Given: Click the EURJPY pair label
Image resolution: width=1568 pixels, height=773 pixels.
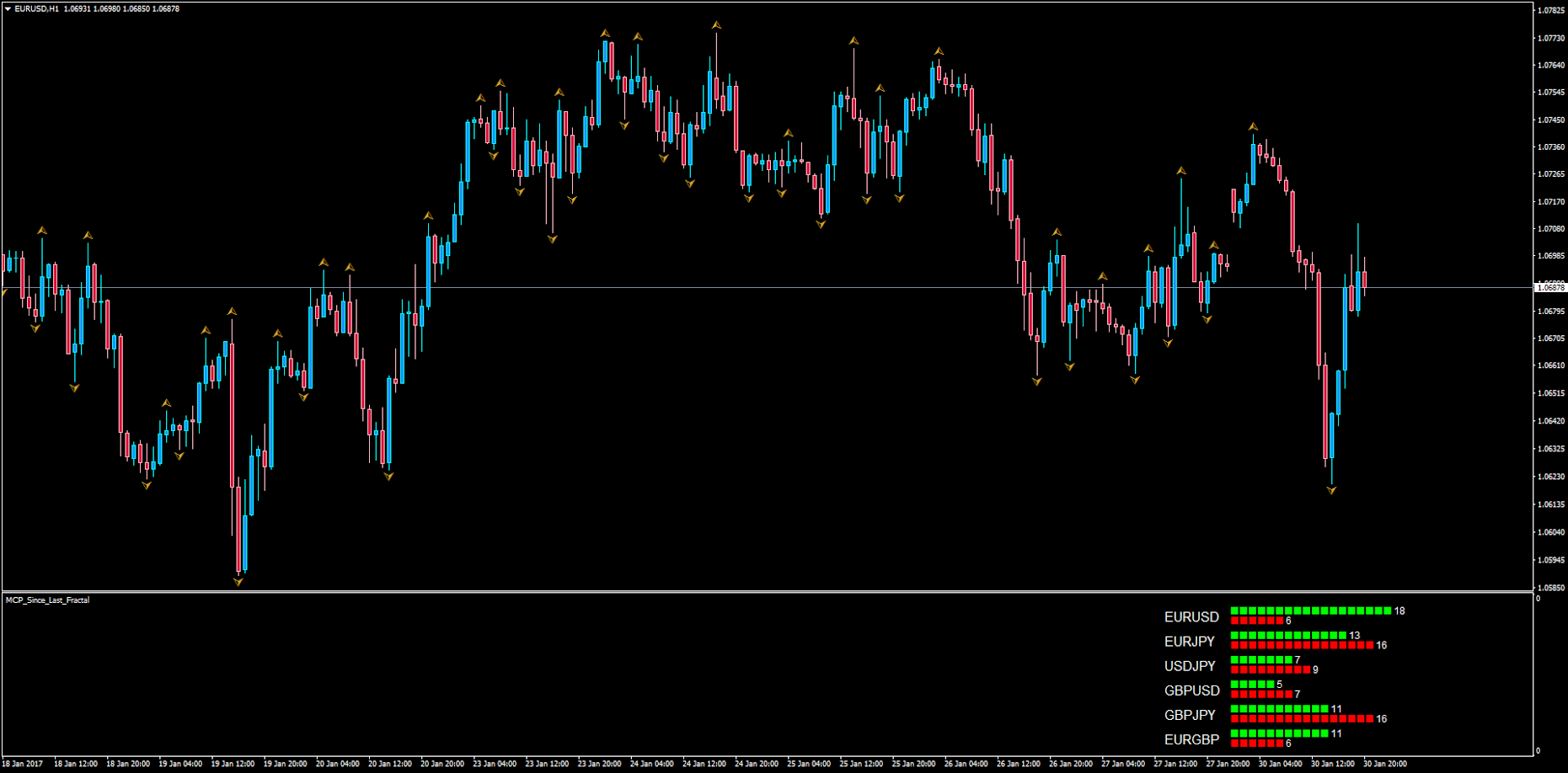Looking at the screenshot, I should [x=1190, y=642].
